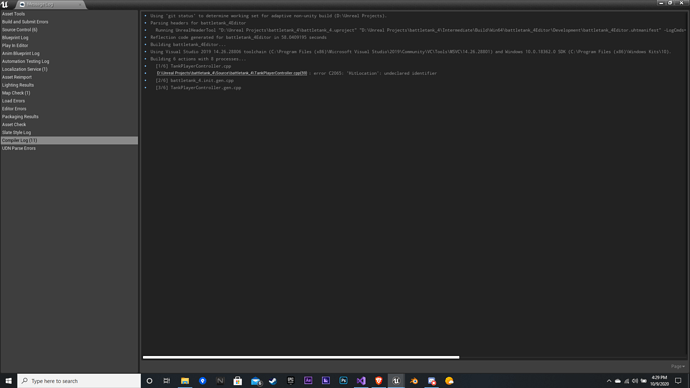This screenshot has height=388, width=690.
Task: Launch Steam from the taskbar
Action: point(273,381)
